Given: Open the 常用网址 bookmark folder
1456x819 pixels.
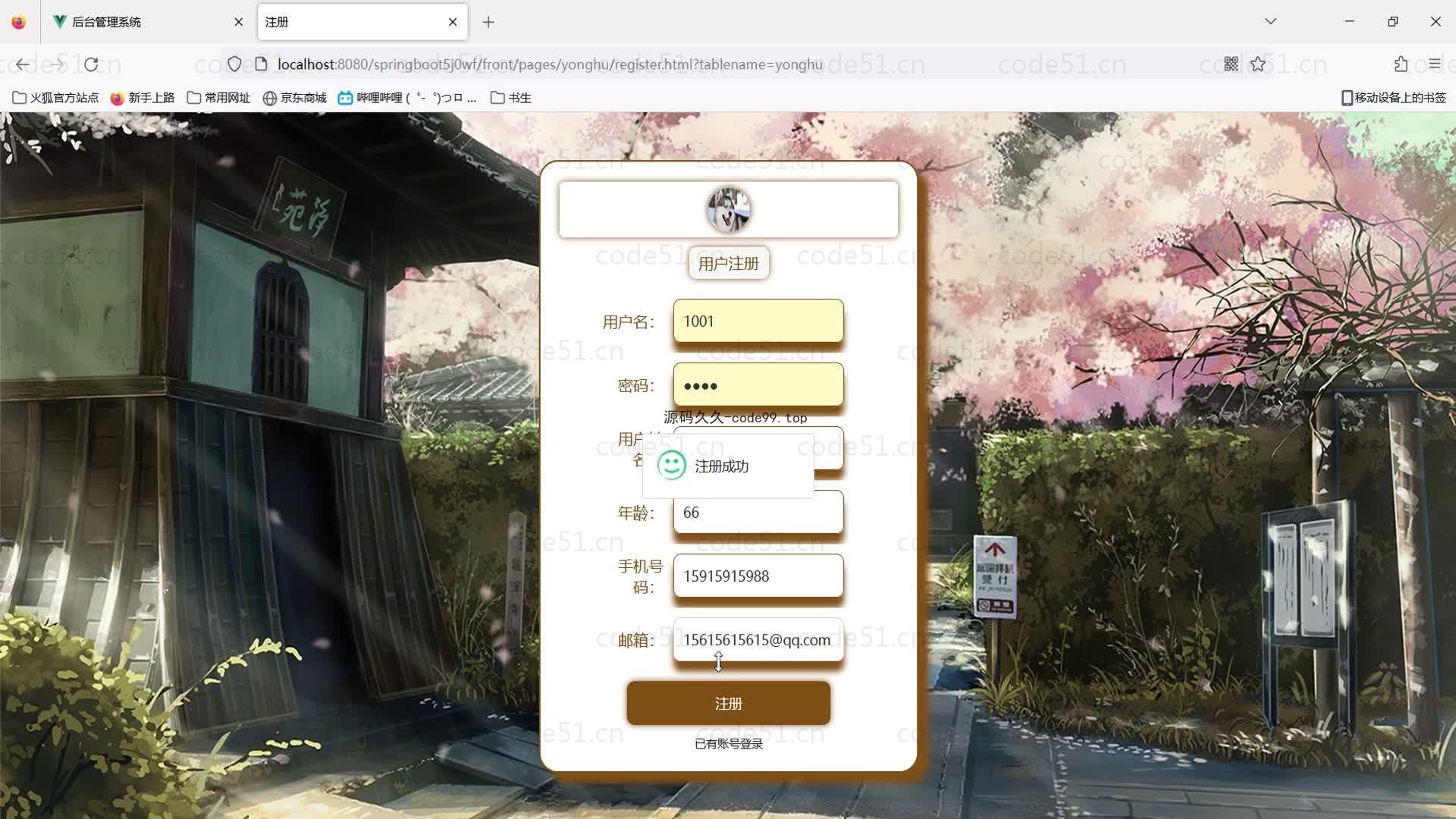Looking at the screenshot, I should (218, 98).
